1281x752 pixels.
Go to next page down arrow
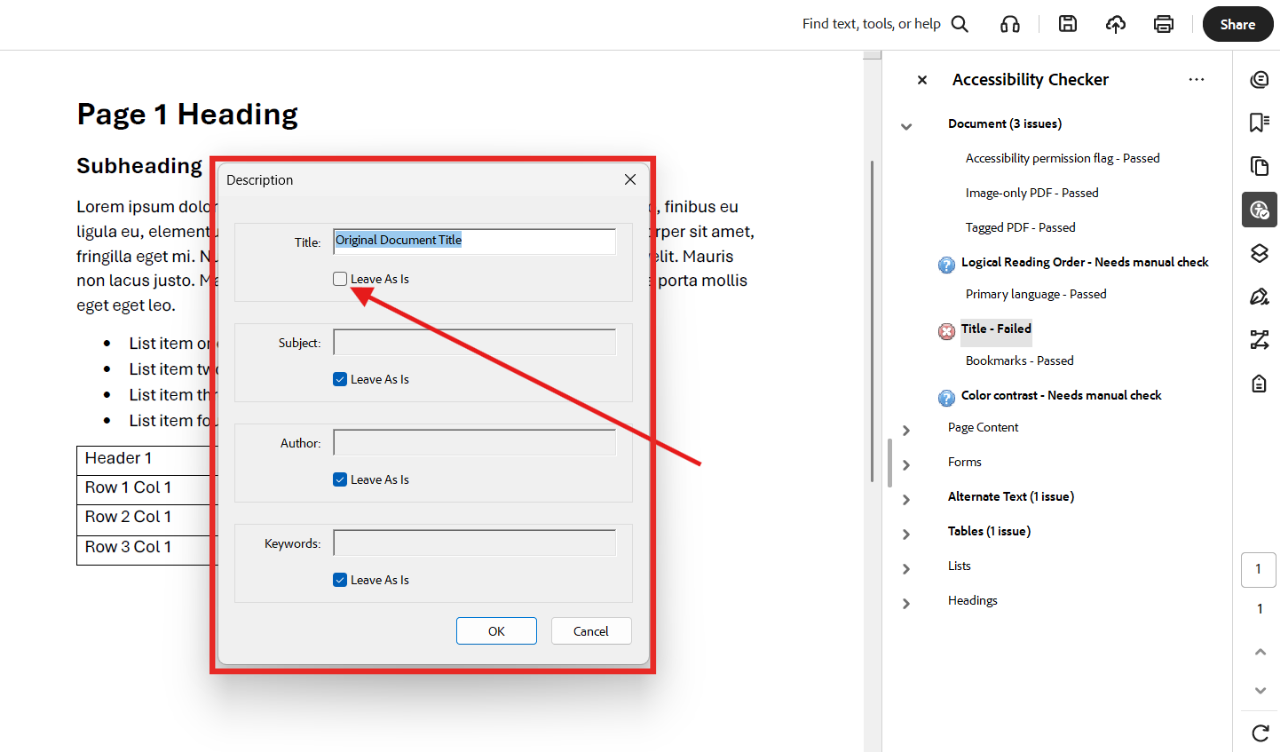pos(1259,691)
